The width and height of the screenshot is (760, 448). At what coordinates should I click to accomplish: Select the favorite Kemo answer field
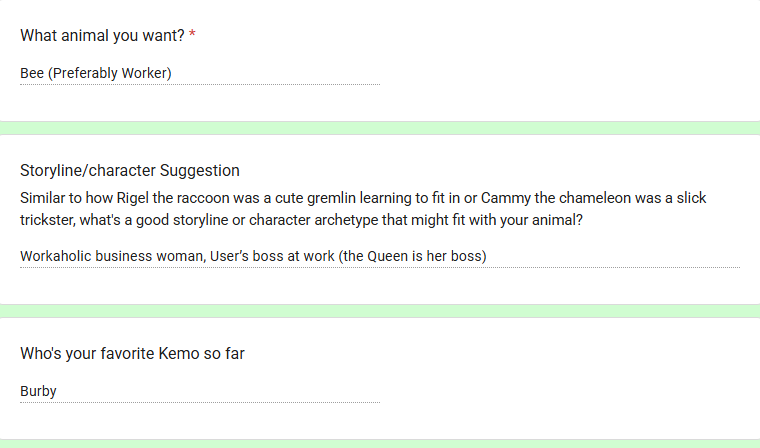point(200,391)
